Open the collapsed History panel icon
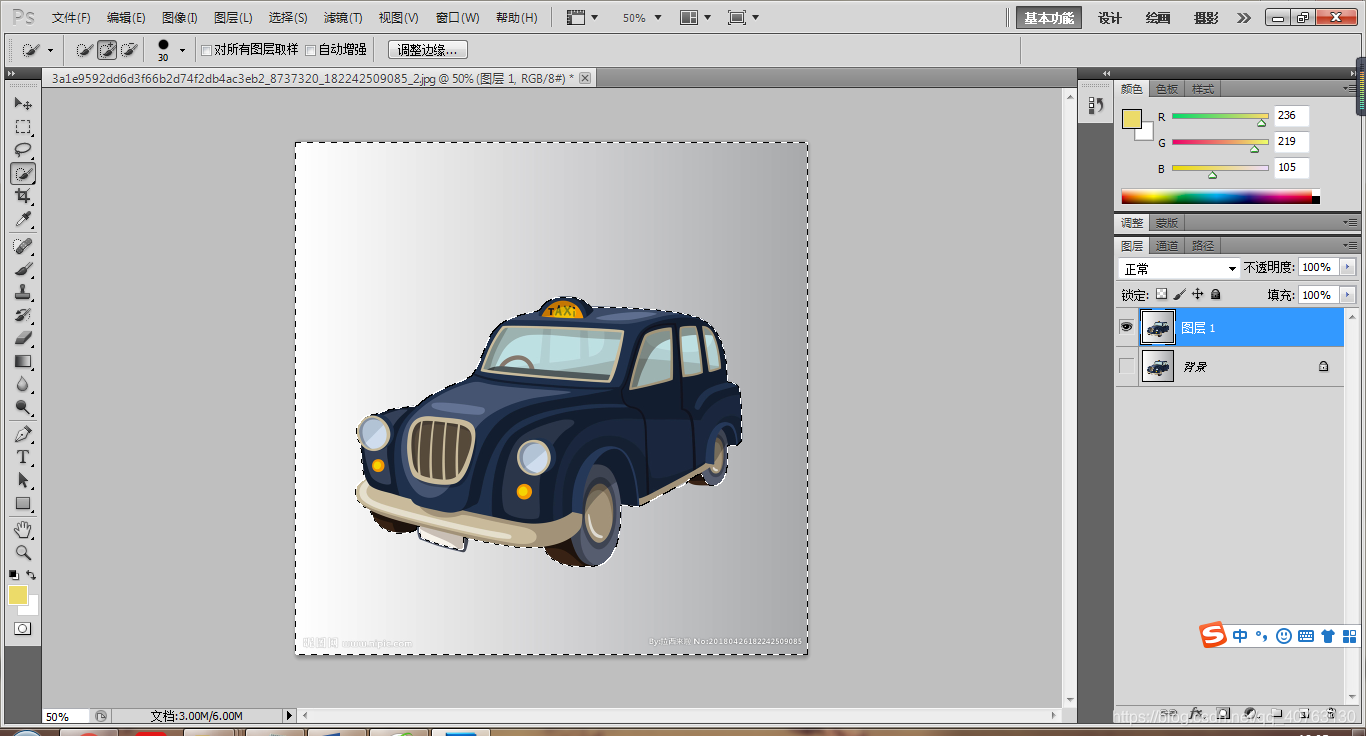1366x736 pixels. [x=1095, y=104]
